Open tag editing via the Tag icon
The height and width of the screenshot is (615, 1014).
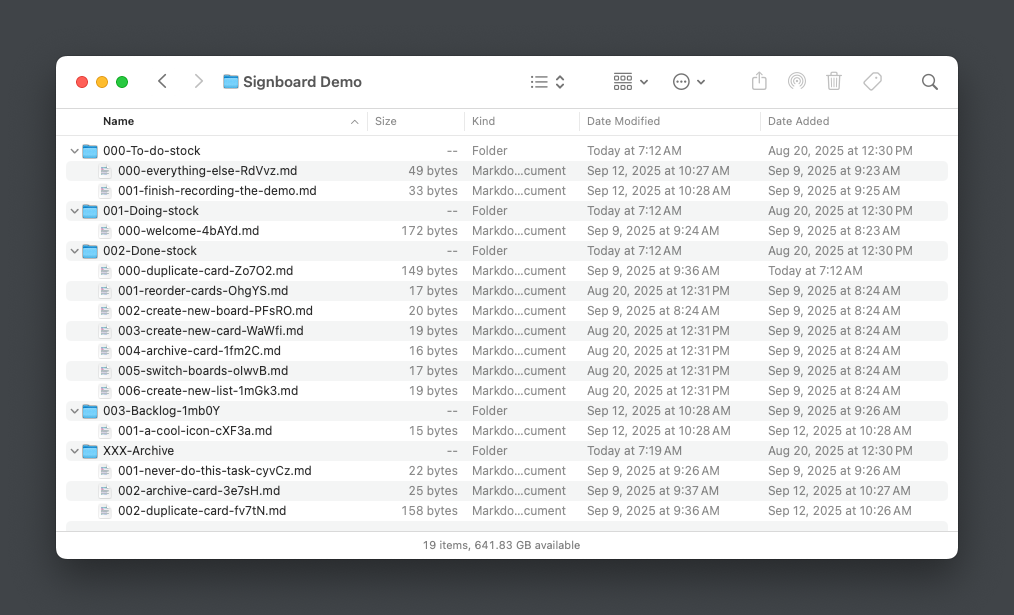[873, 81]
